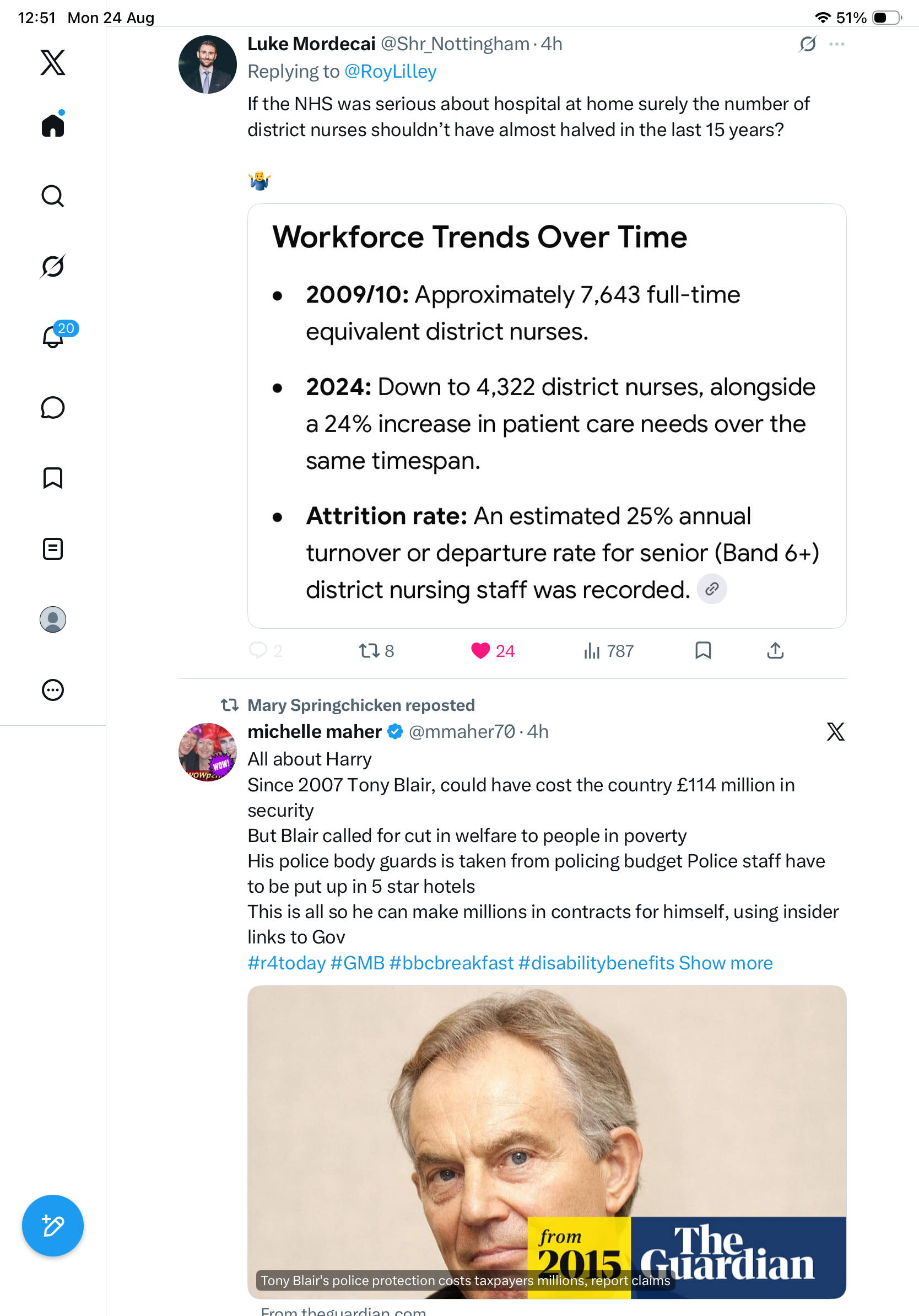Open the @RoyLilley profile link
The width and height of the screenshot is (919, 1316).
[x=390, y=72]
